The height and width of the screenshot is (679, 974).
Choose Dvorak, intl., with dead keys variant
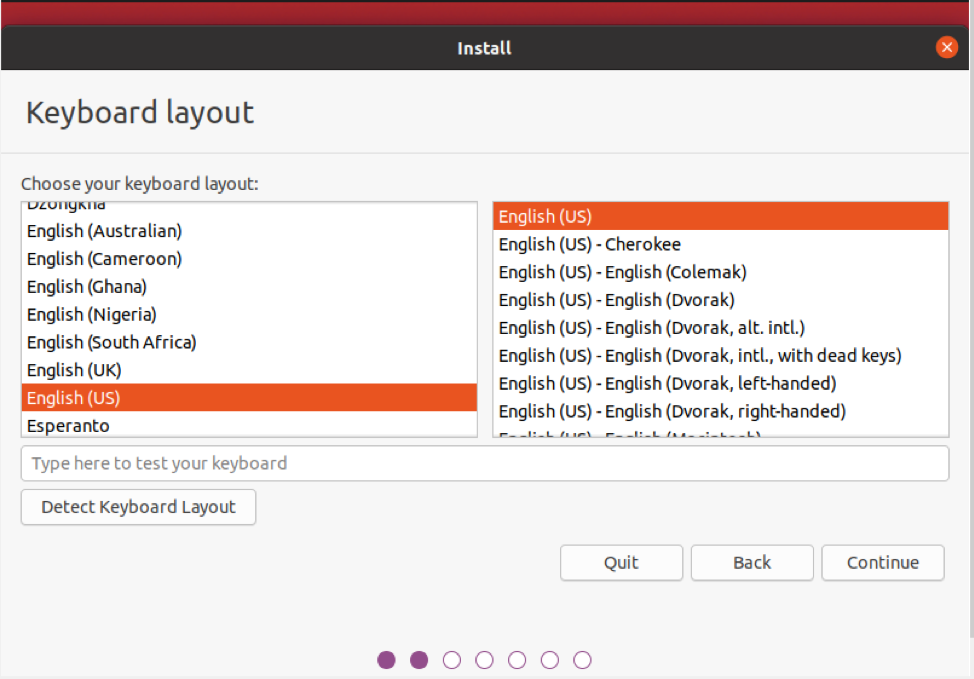[x=699, y=355]
